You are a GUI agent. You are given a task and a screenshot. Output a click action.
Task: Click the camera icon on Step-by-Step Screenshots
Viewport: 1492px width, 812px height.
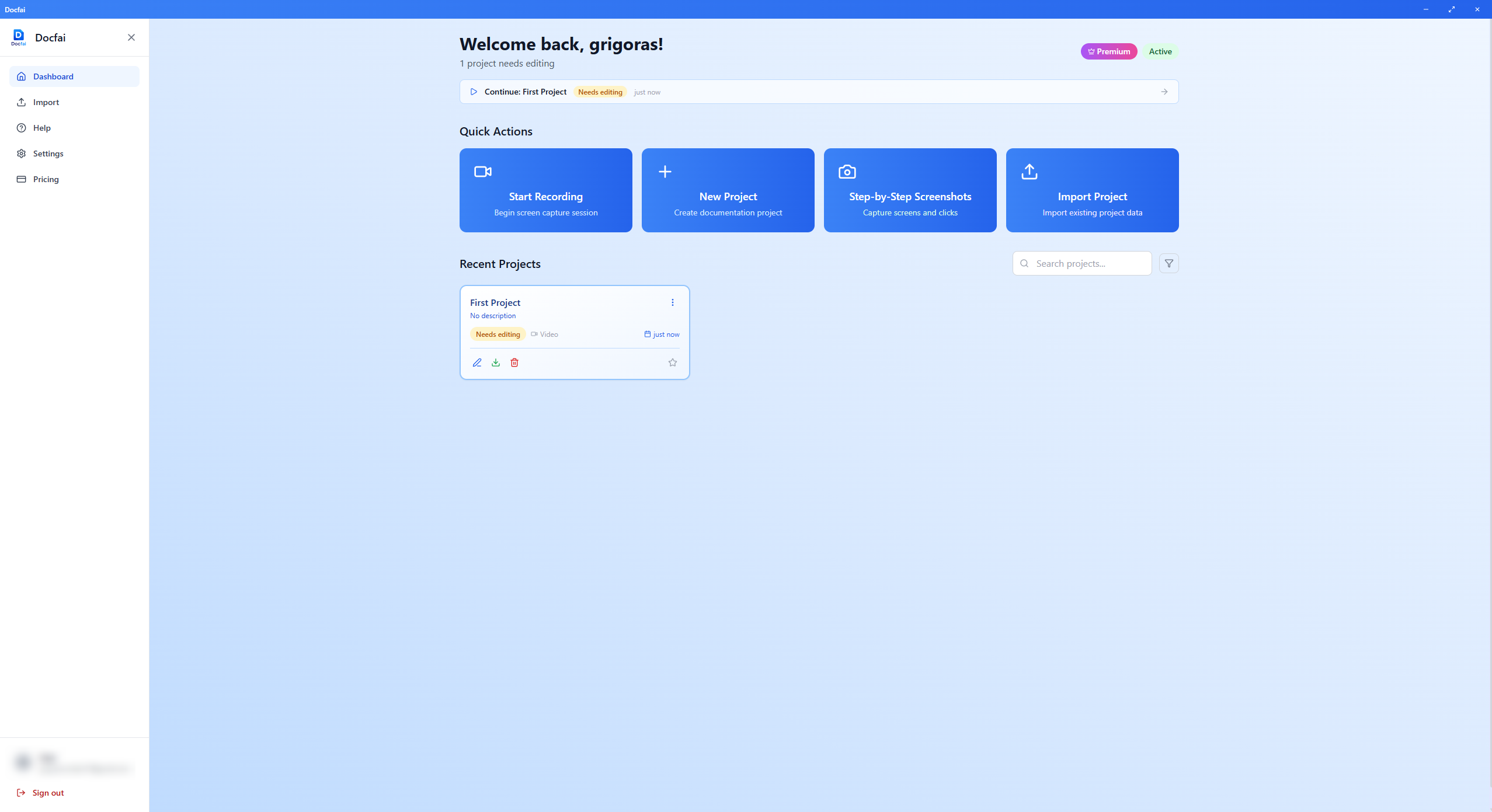tap(847, 172)
